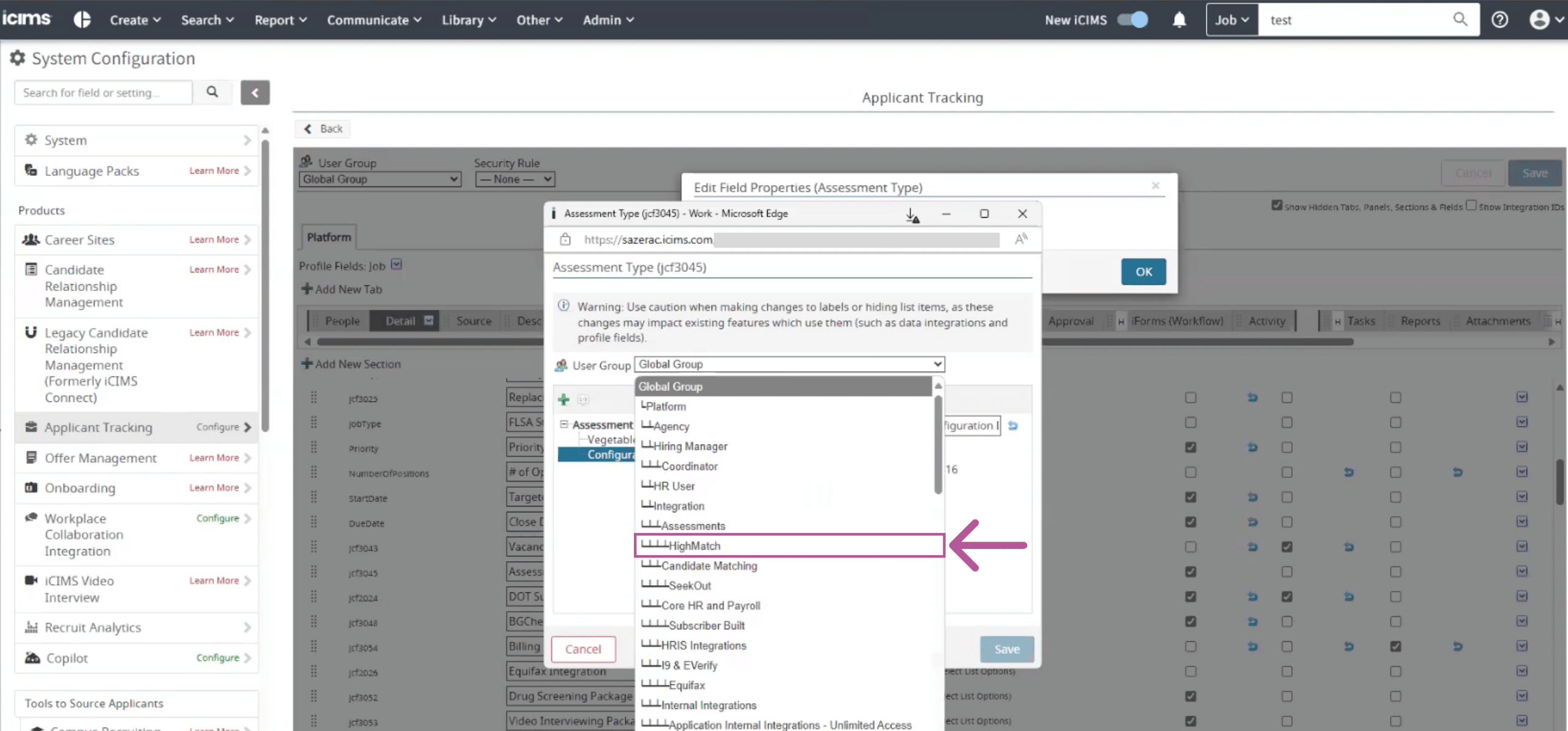1568x731 pixels.
Task: Click the edit icon at end of Priority row
Action: click(1522, 447)
